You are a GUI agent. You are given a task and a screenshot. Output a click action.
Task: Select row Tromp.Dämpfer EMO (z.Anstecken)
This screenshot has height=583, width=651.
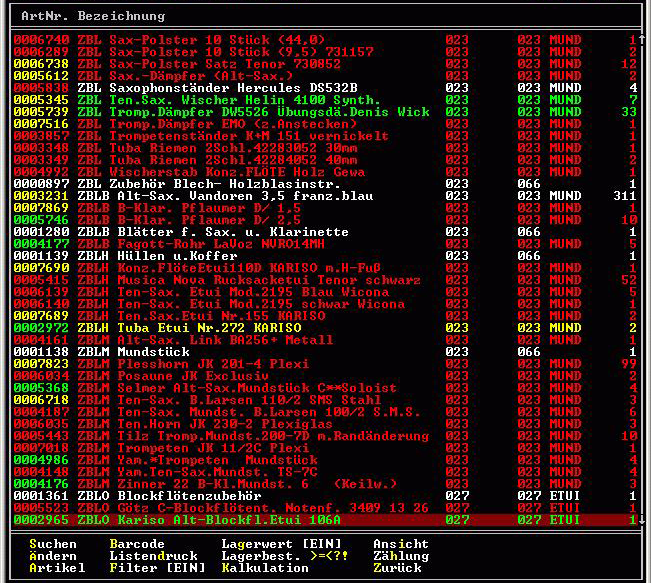click(325, 124)
